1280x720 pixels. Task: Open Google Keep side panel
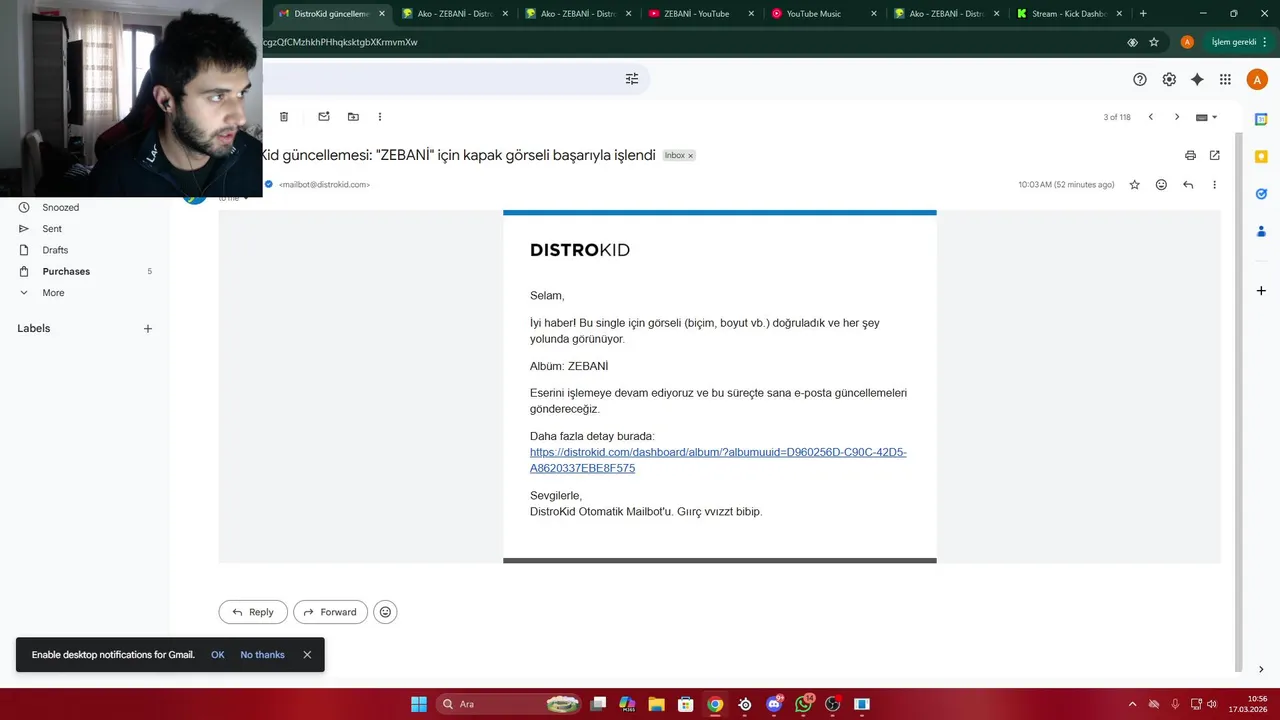1261,156
